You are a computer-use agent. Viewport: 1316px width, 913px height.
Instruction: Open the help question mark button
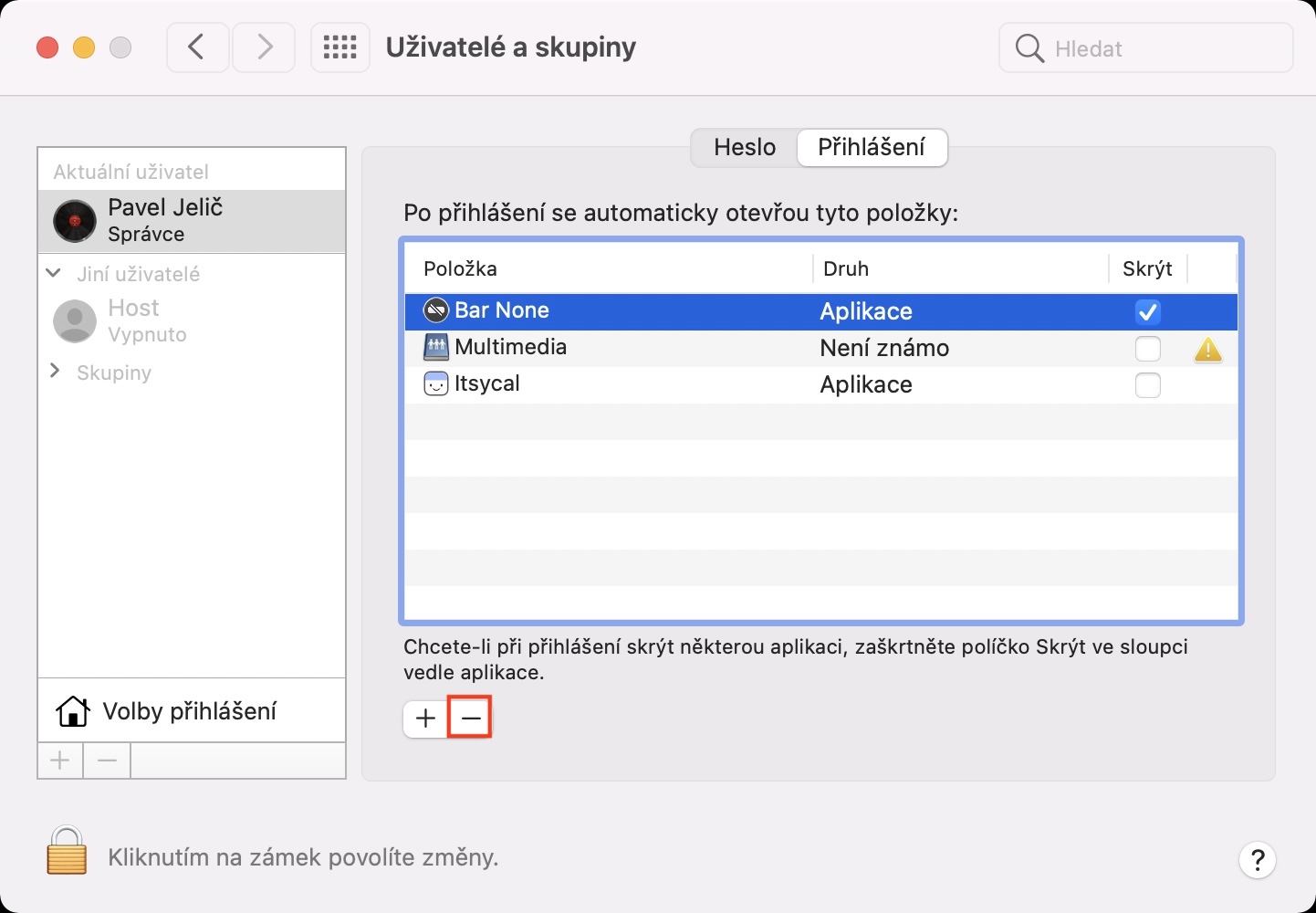(1257, 859)
